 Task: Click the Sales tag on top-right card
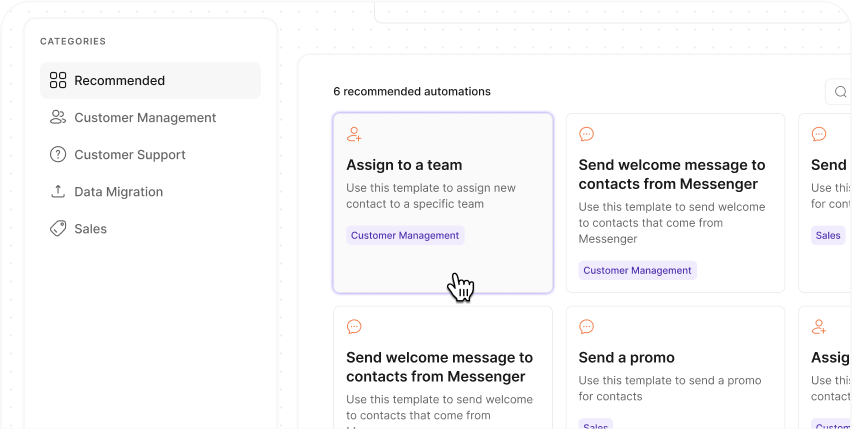[x=828, y=235]
